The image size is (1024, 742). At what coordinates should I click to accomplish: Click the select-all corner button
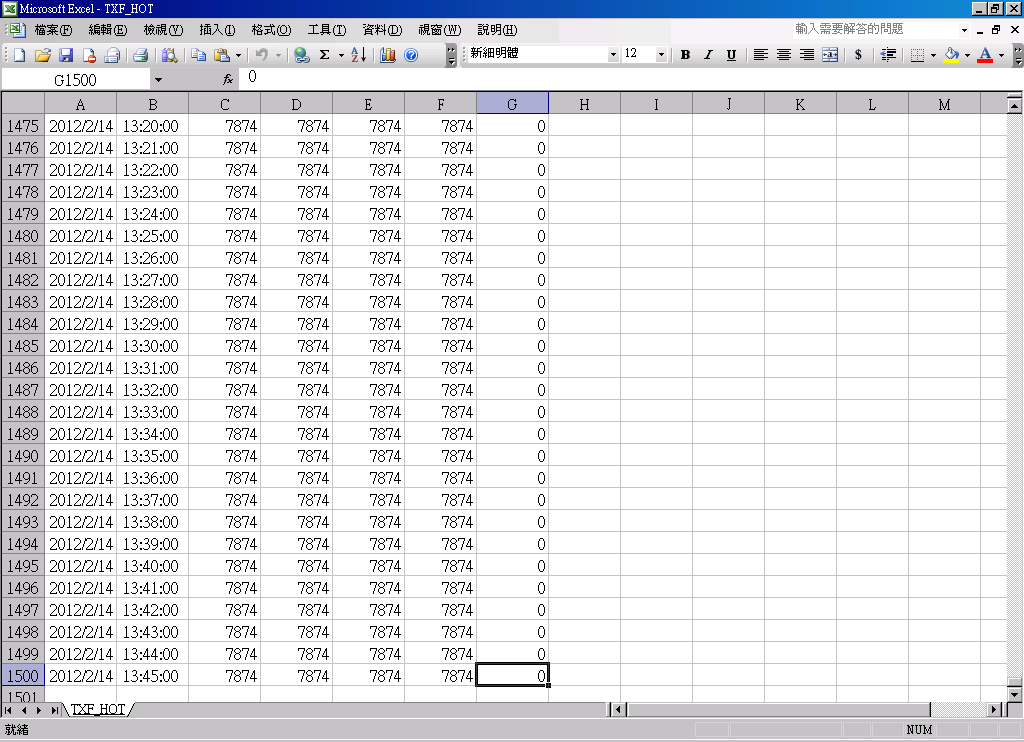point(23,104)
